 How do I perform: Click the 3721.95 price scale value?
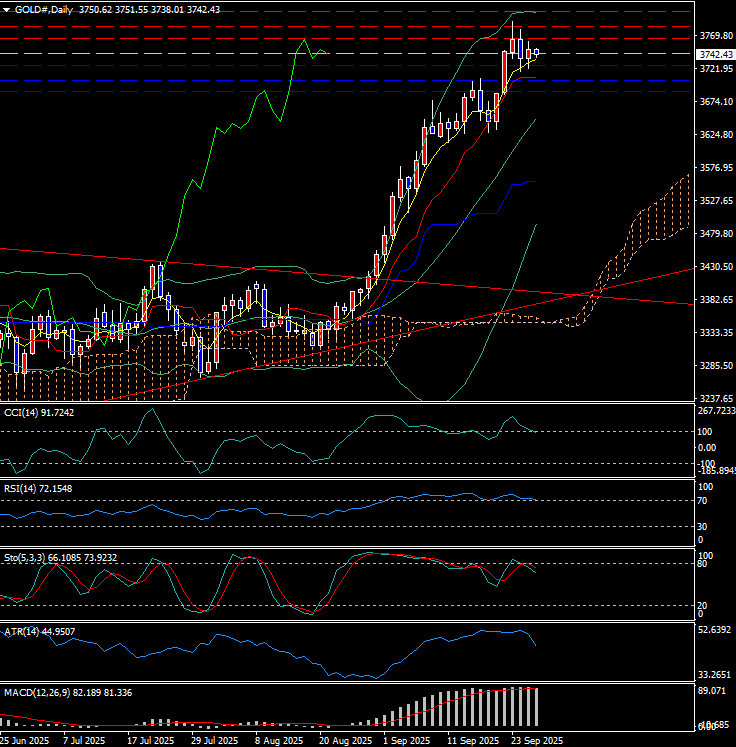coord(716,69)
